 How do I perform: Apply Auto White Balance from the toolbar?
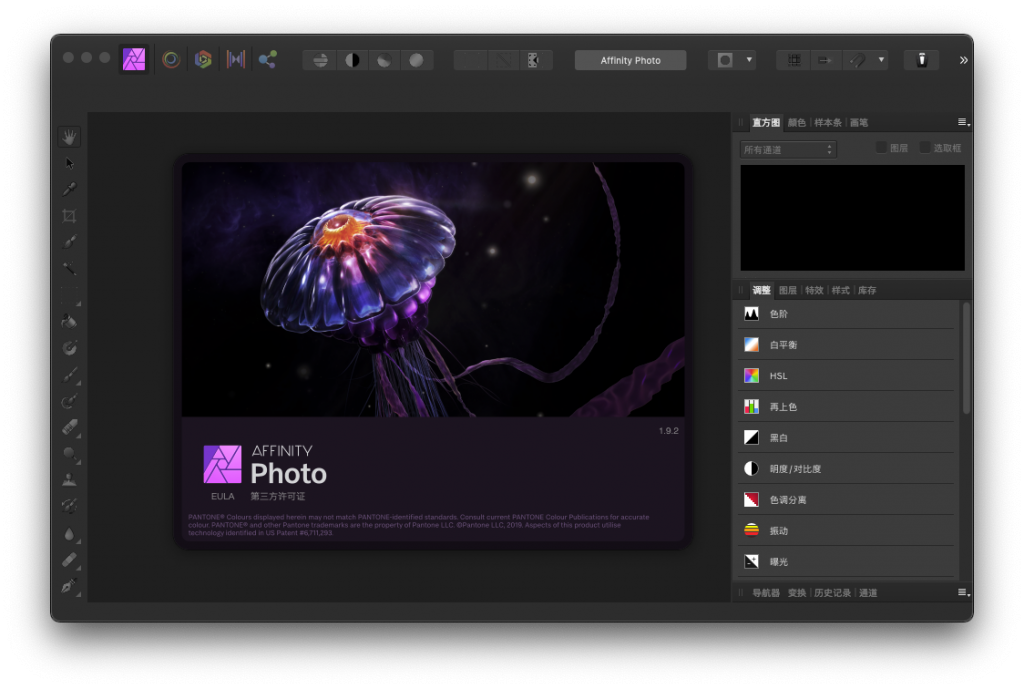(416, 60)
